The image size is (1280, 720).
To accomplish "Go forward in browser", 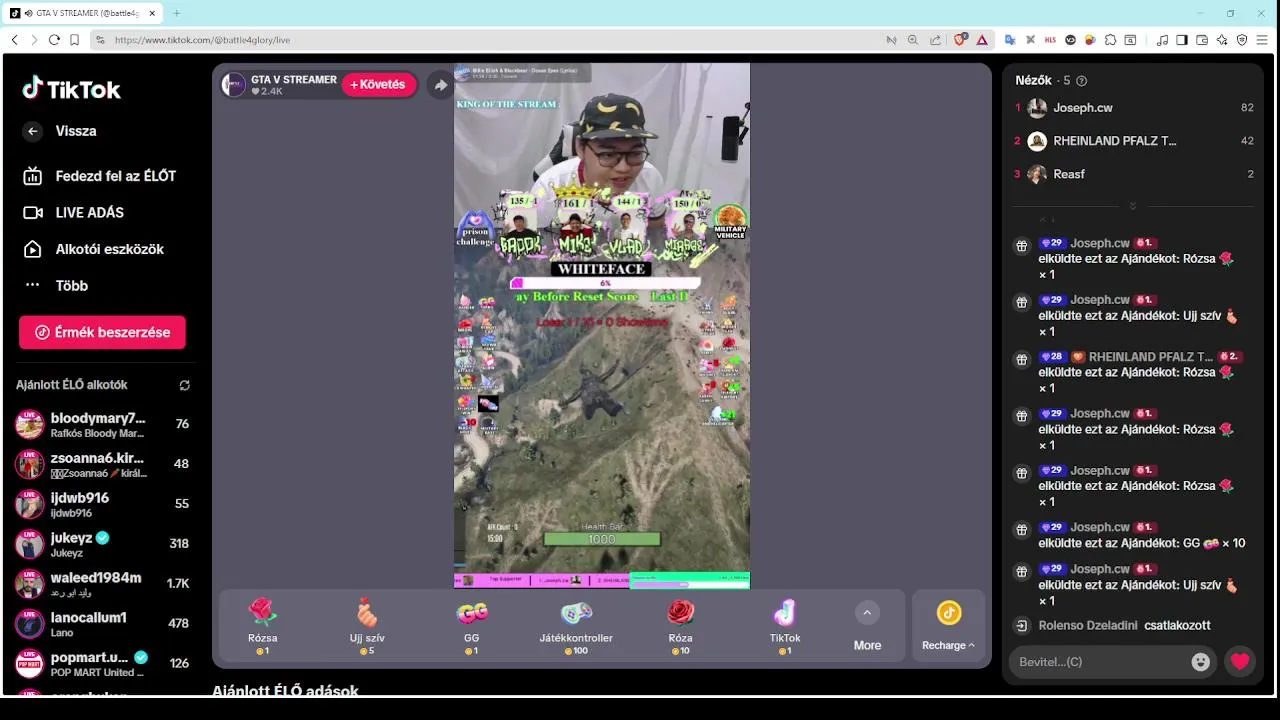I will point(34,40).
